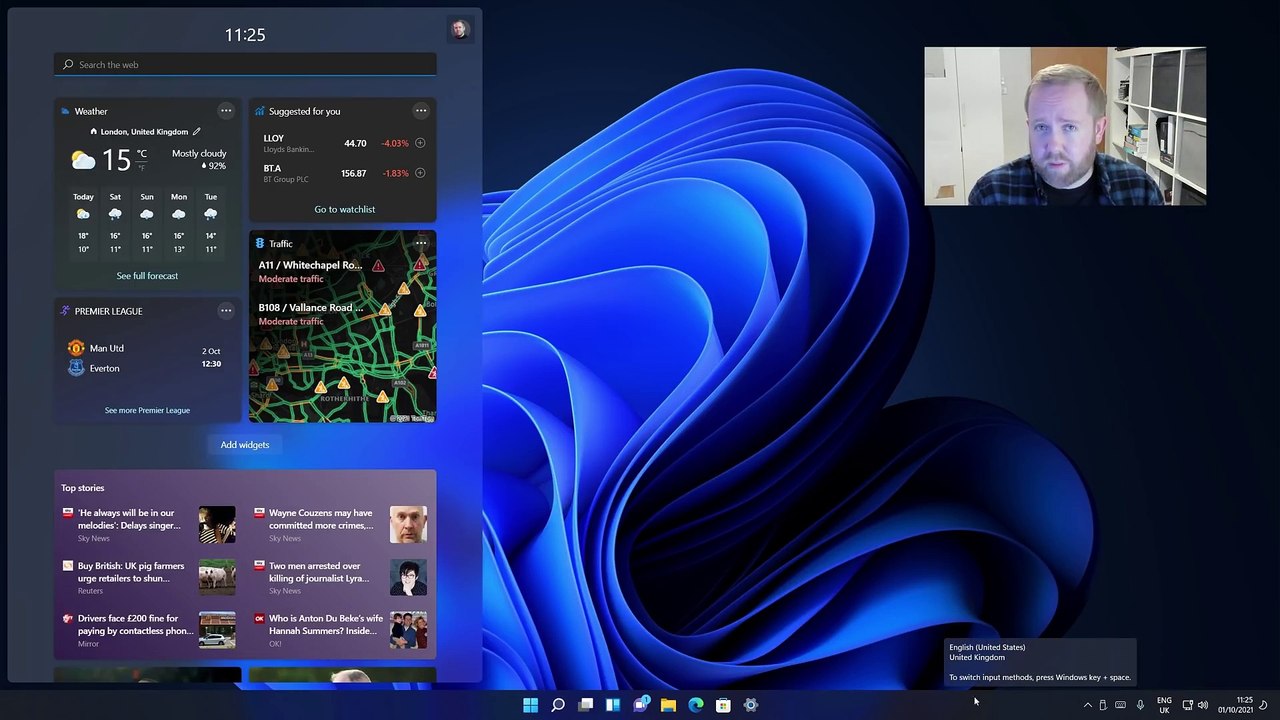Open Premier League widget more options
The width and height of the screenshot is (1280, 720).
pyautogui.click(x=226, y=311)
